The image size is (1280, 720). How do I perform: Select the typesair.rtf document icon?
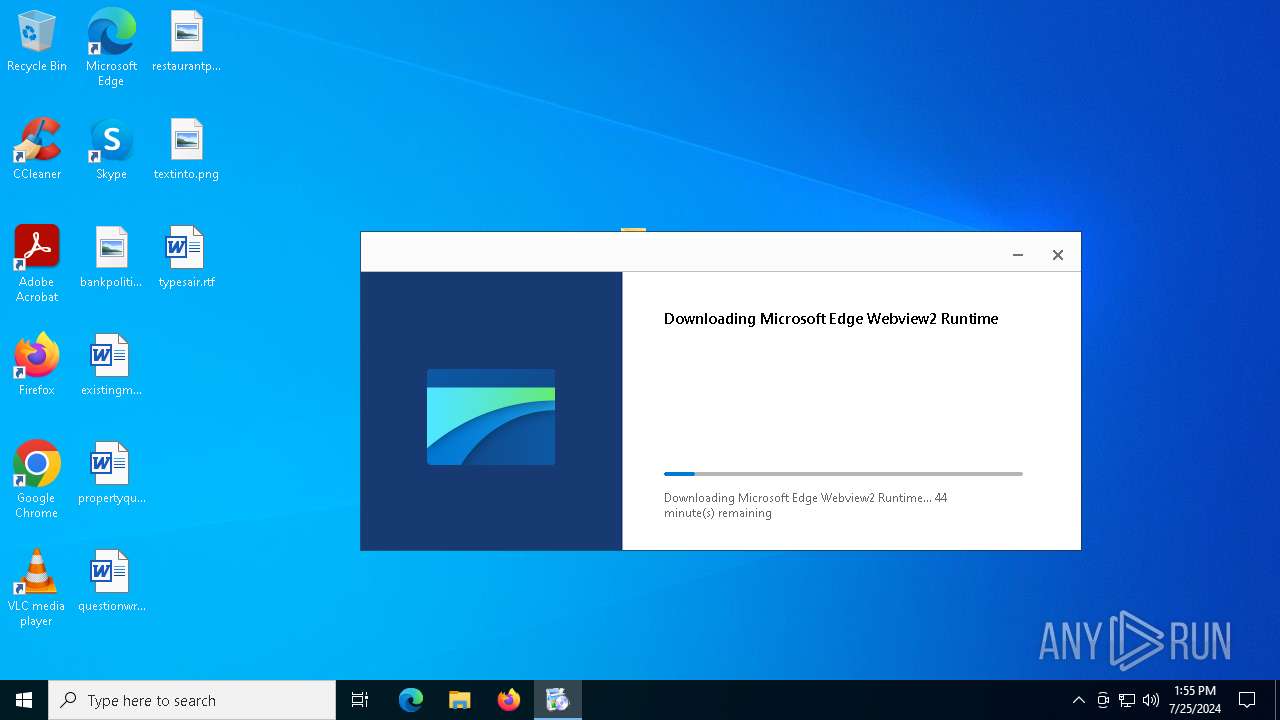tap(186, 258)
